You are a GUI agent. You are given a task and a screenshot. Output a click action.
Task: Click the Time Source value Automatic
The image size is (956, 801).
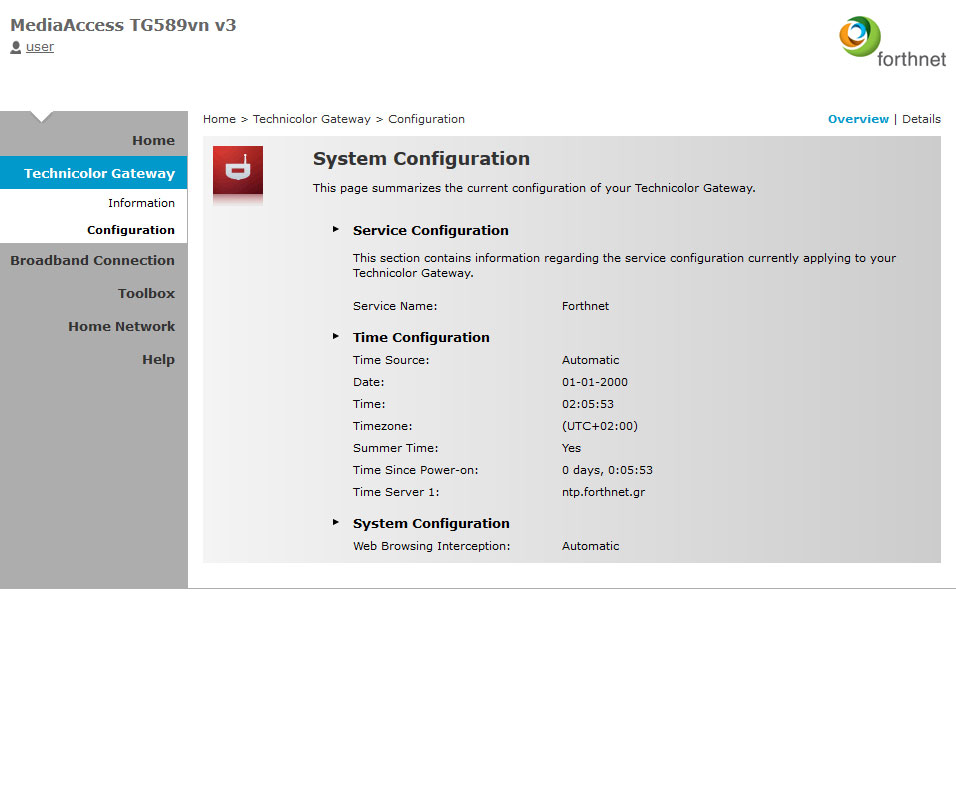point(590,360)
